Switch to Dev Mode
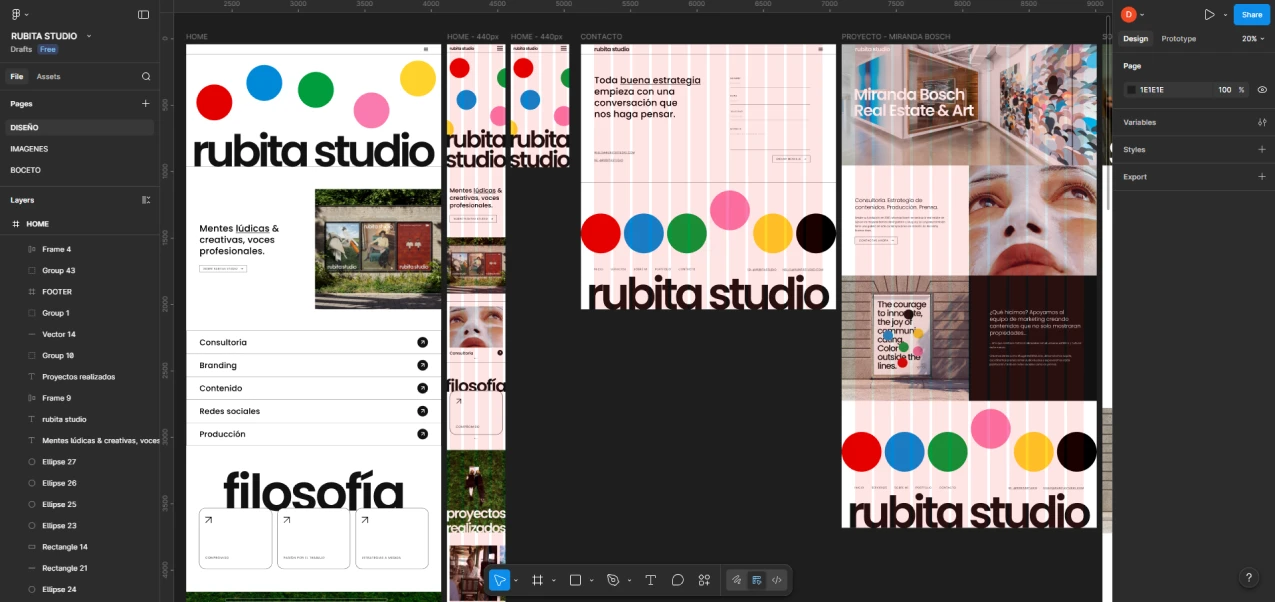 (777, 580)
